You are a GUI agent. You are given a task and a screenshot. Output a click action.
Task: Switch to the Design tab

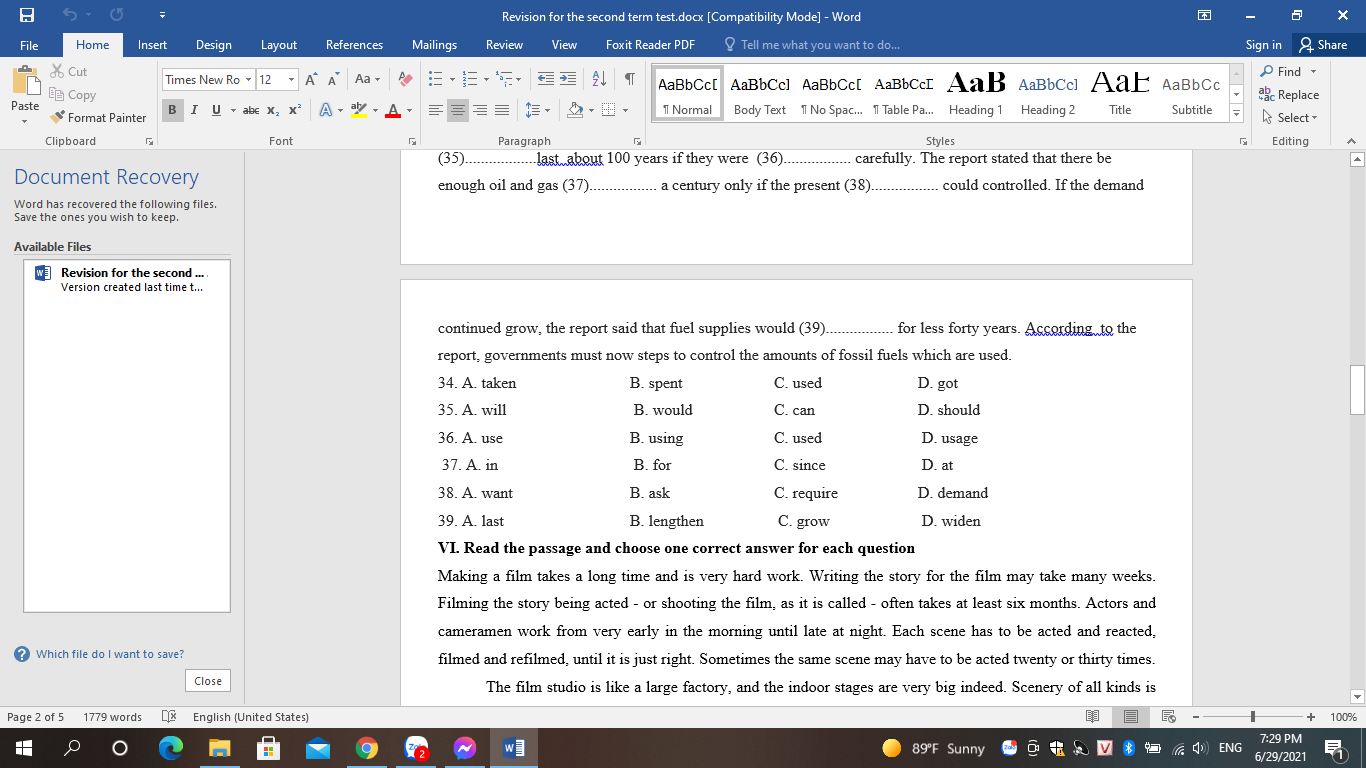(x=213, y=45)
